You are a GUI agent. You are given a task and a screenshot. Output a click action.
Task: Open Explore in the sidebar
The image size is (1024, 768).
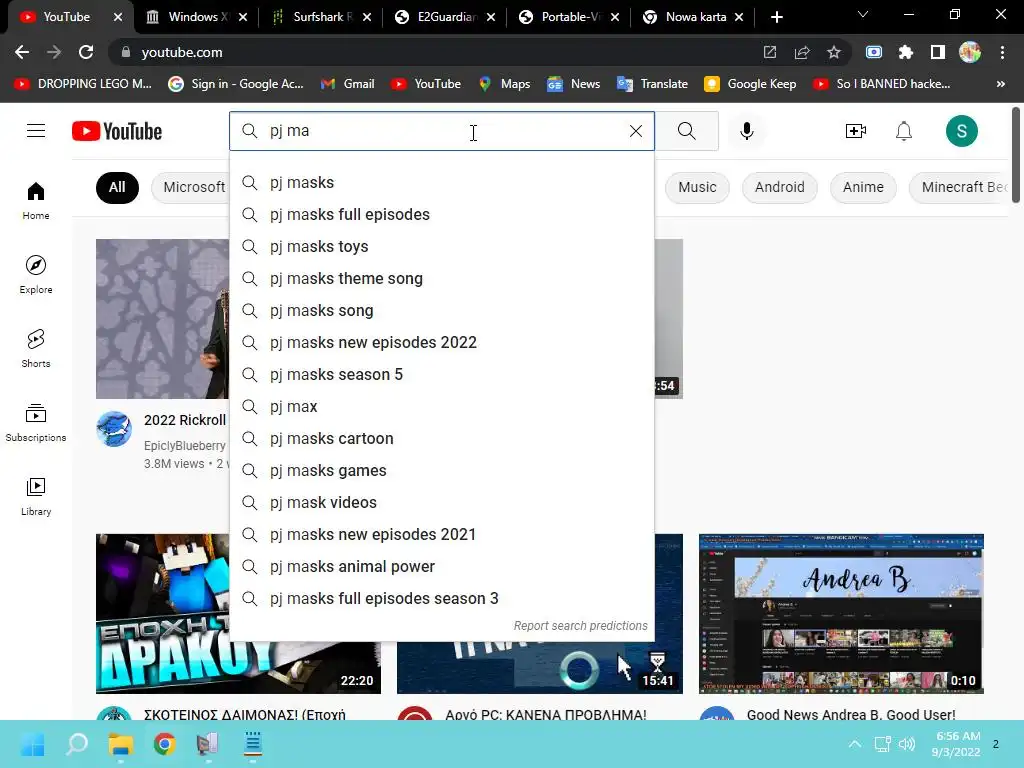pos(36,274)
